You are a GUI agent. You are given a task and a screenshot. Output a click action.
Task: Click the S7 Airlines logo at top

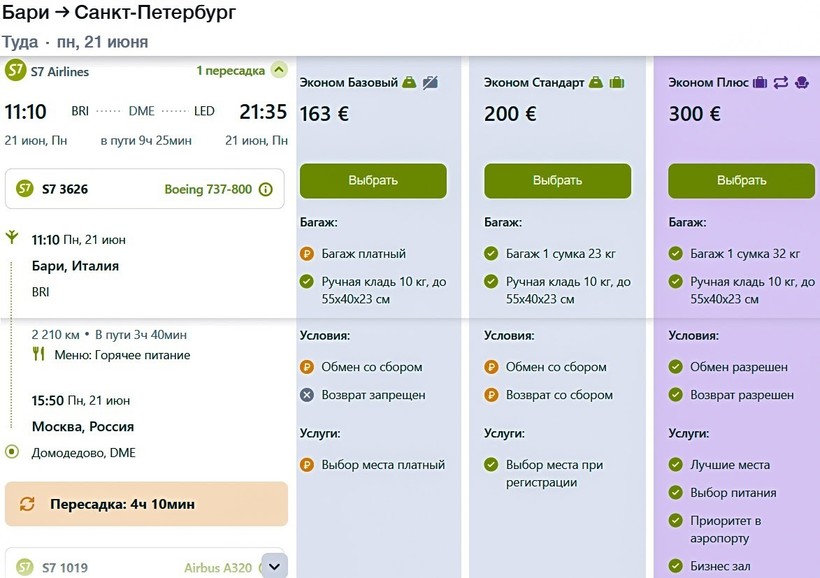tap(15, 71)
